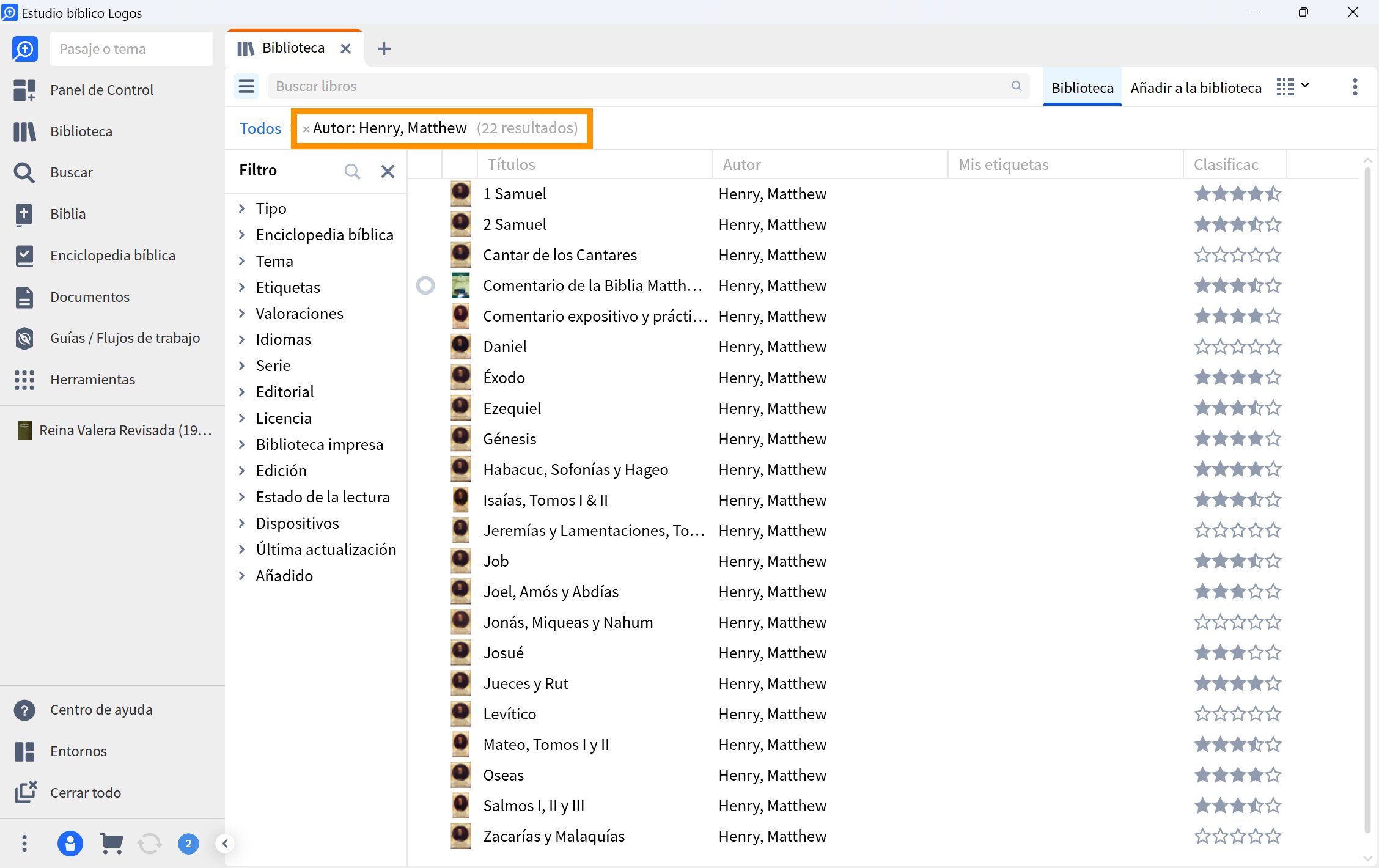The image size is (1379, 868).
Task: Click the Todos link
Action: tap(260, 128)
